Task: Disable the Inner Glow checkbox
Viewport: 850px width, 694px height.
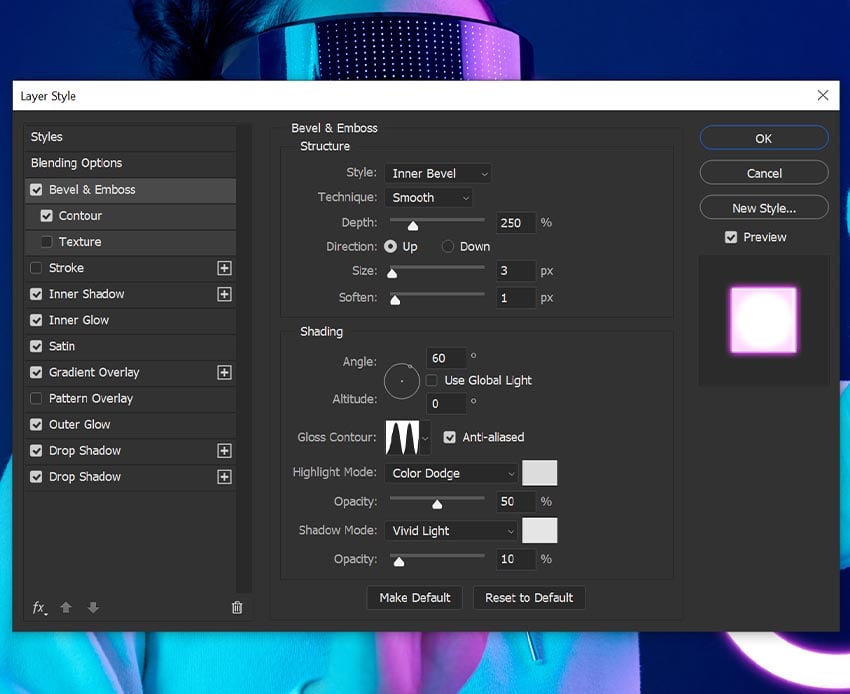Action: 36,320
